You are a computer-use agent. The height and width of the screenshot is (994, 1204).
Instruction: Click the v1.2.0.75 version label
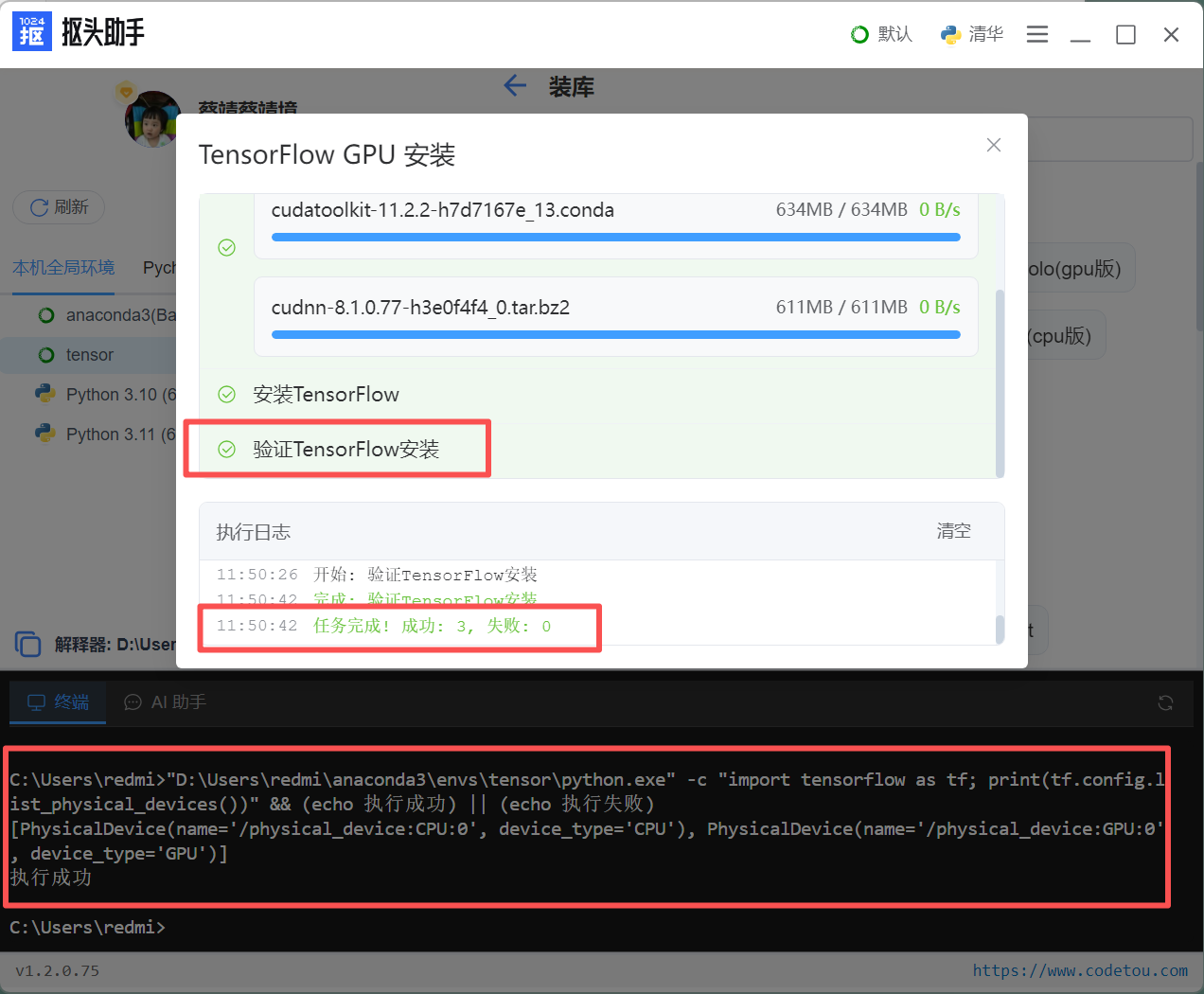pyautogui.click(x=57, y=970)
